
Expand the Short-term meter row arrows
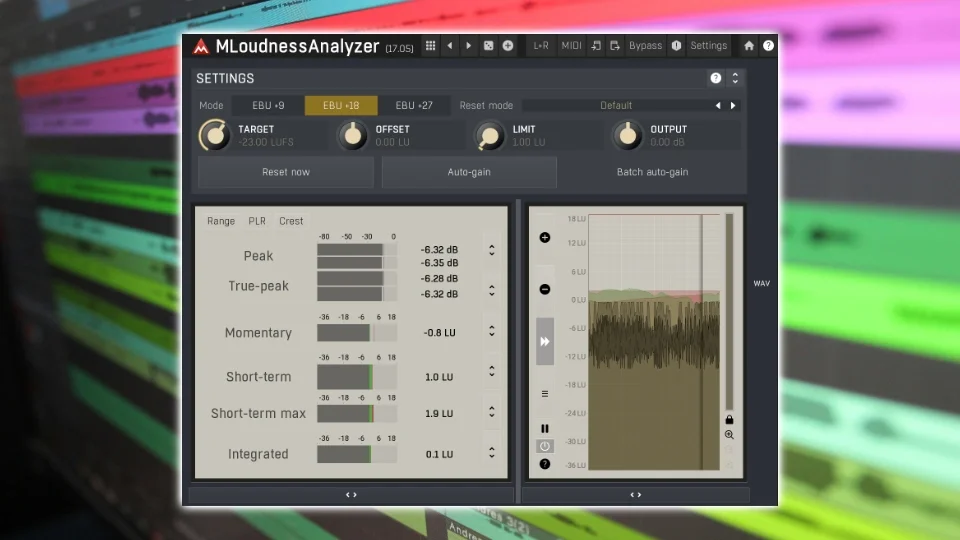[x=492, y=372]
